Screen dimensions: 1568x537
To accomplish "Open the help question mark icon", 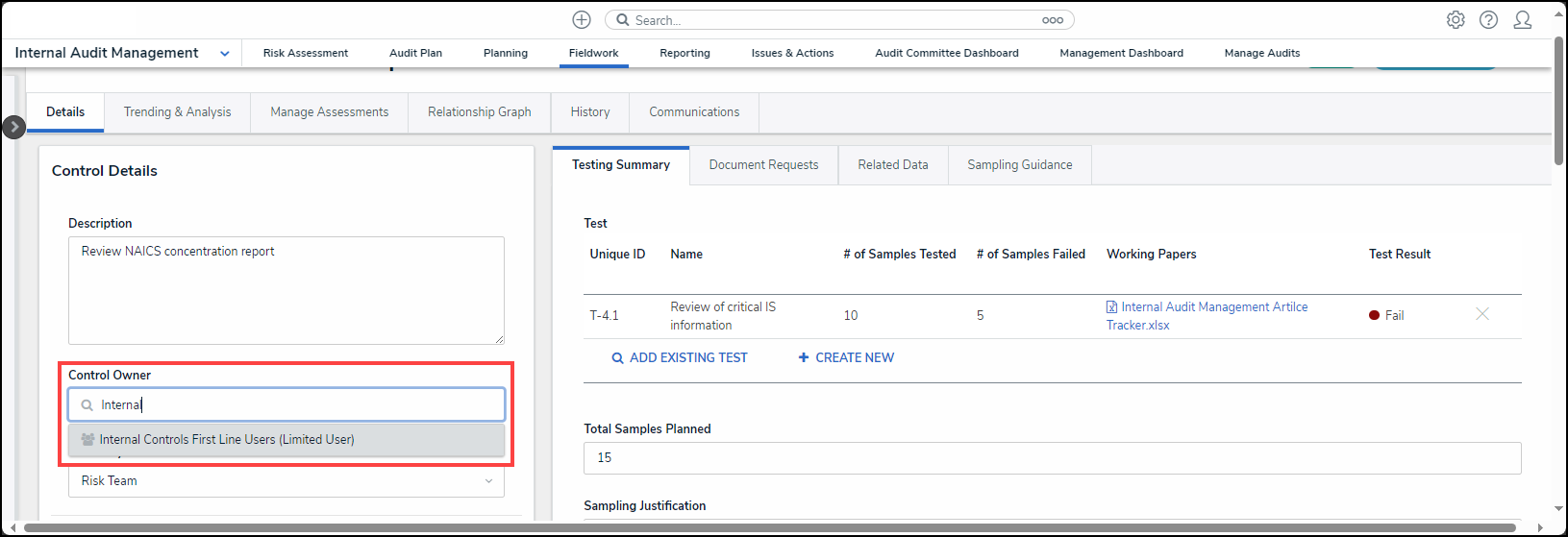I will 1488,20.
